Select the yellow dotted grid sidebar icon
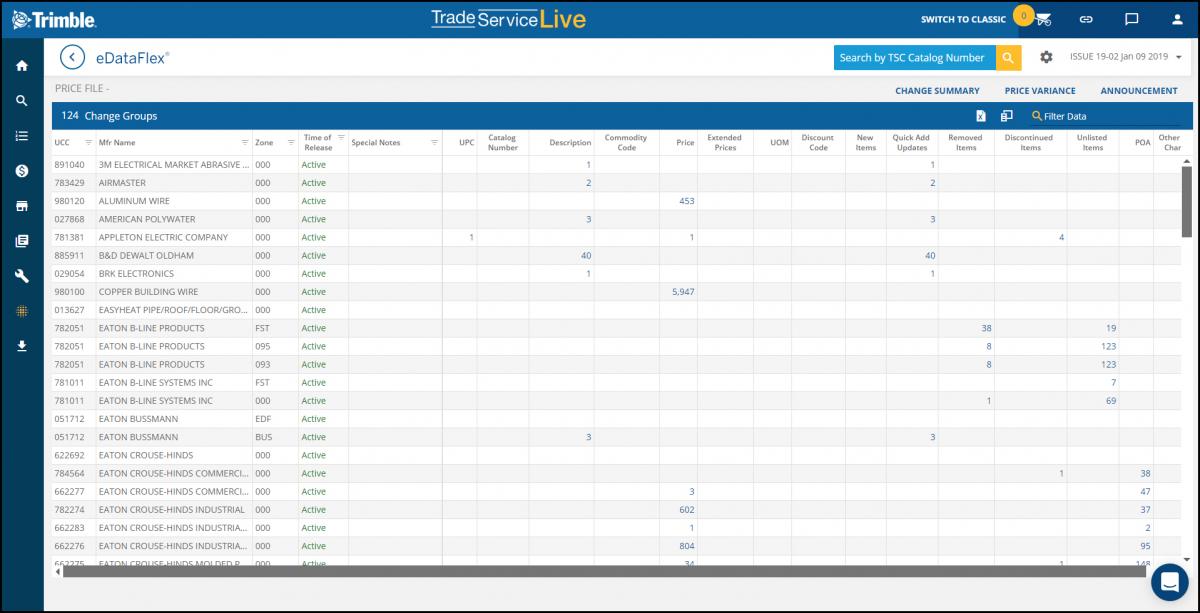This screenshot has height=613, width=1200. tap(22, 311)
